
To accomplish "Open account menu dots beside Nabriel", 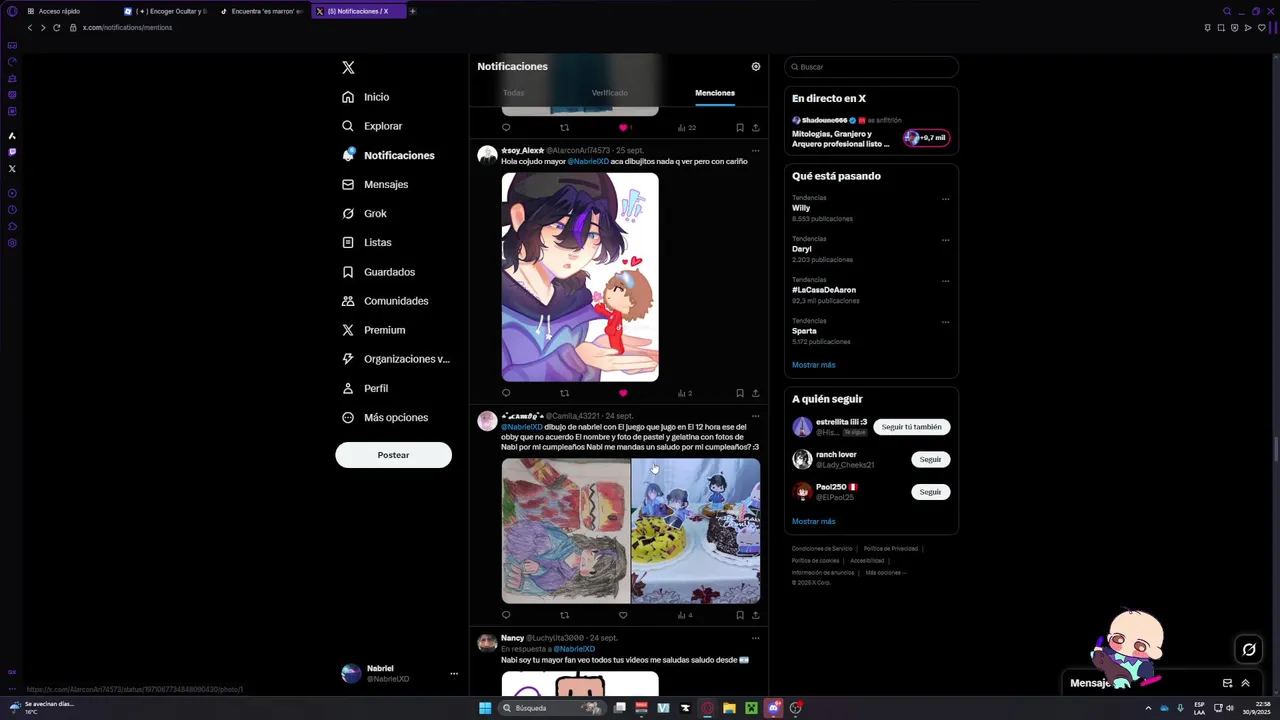I will 453,674.
